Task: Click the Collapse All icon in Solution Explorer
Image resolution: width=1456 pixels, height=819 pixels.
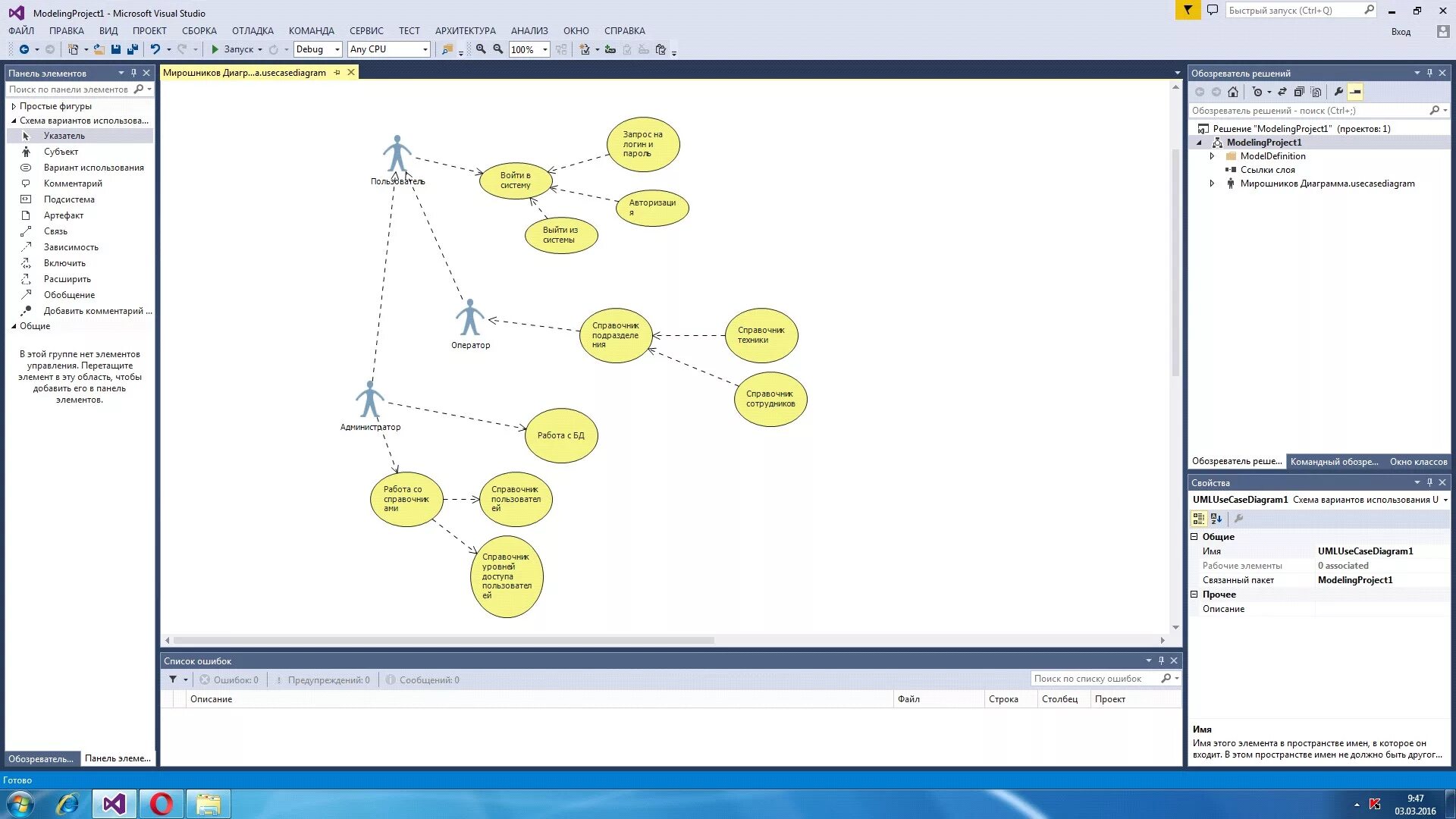Action: tap(1299, 92)
